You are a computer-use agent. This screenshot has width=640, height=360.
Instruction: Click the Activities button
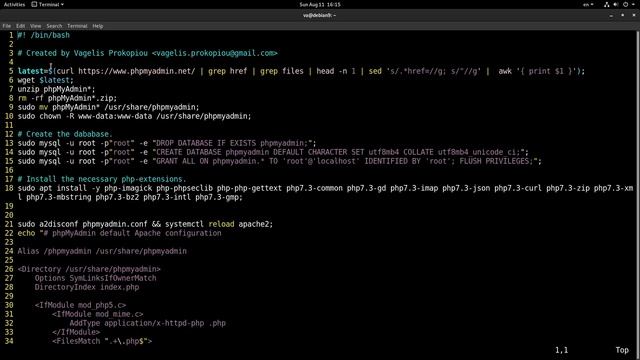[14, 4]
